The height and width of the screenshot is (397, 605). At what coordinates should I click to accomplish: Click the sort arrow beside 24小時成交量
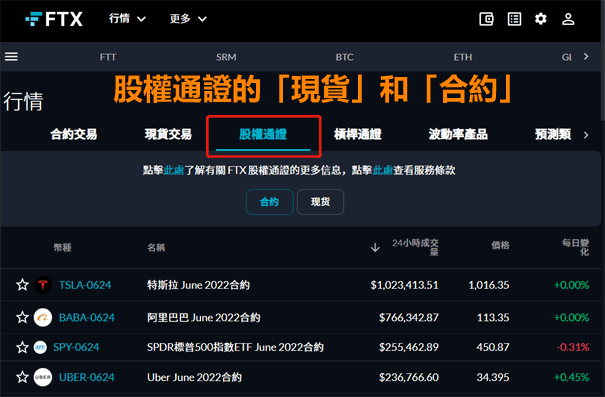375,247
